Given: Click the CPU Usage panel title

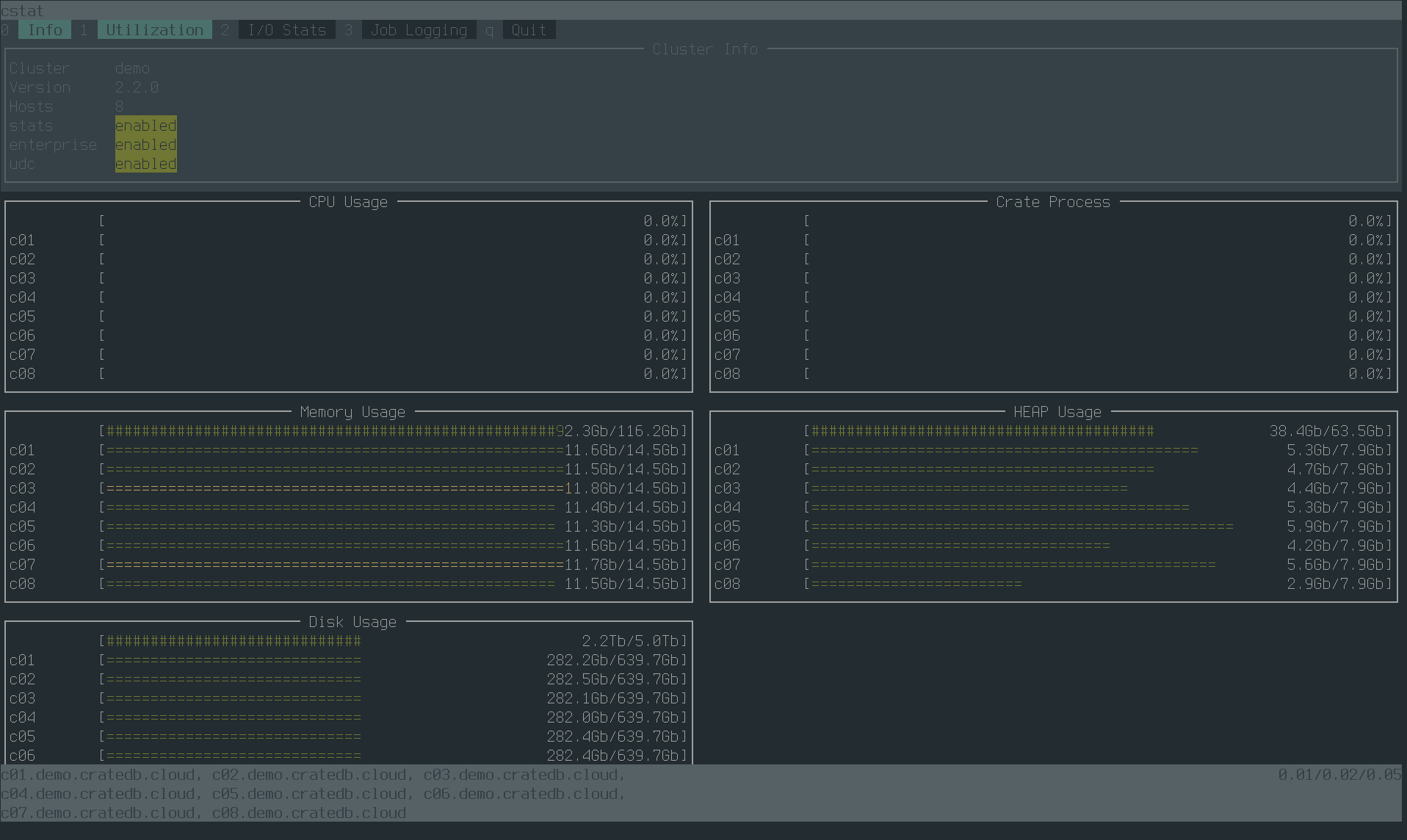Looking at the screenshot, I should (348, 202).
